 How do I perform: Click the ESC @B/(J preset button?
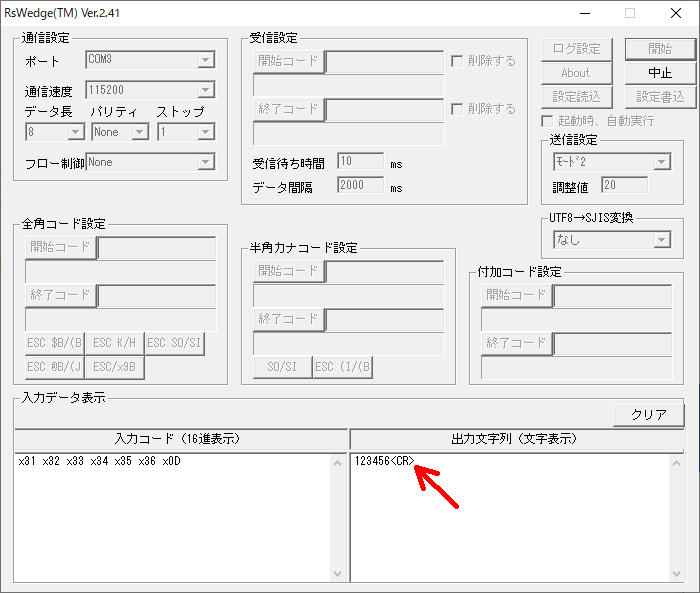pyautogui.click(x=55, y=367)
